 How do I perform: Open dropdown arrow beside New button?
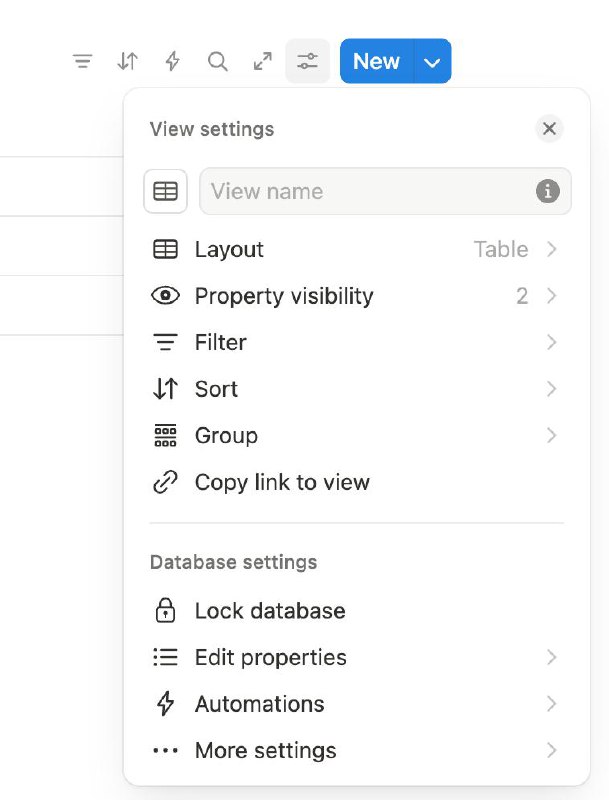[433, 61]
